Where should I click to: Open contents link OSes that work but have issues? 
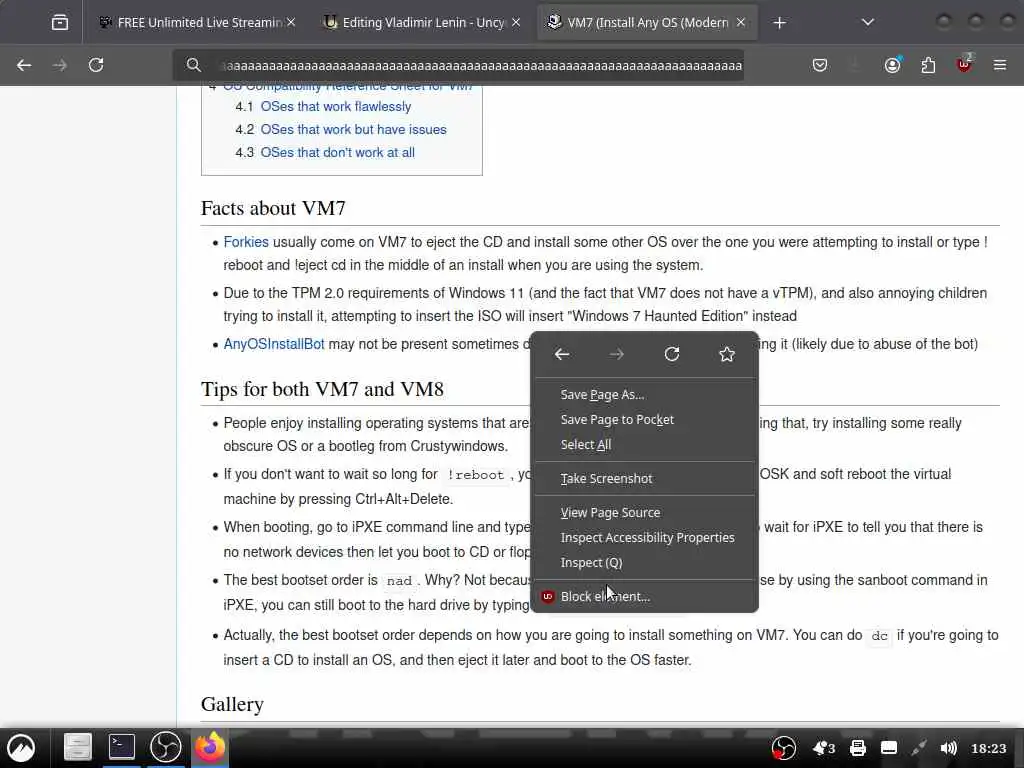[x=353, y=129]
